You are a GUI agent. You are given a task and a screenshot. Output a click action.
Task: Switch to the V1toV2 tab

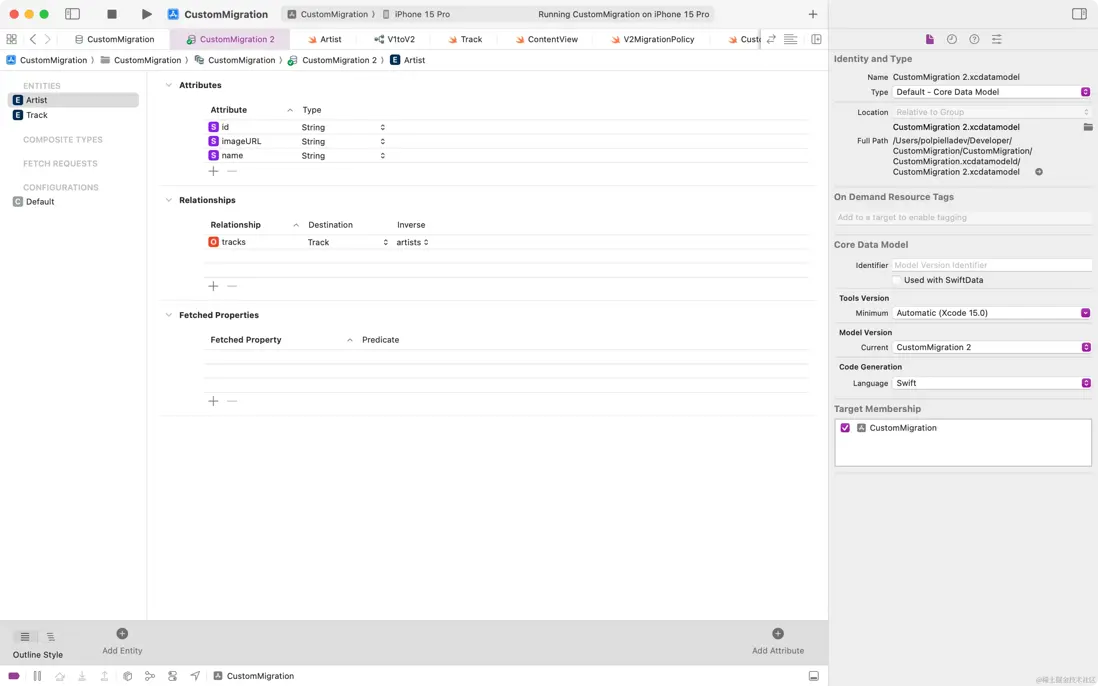tap(394, 39)
